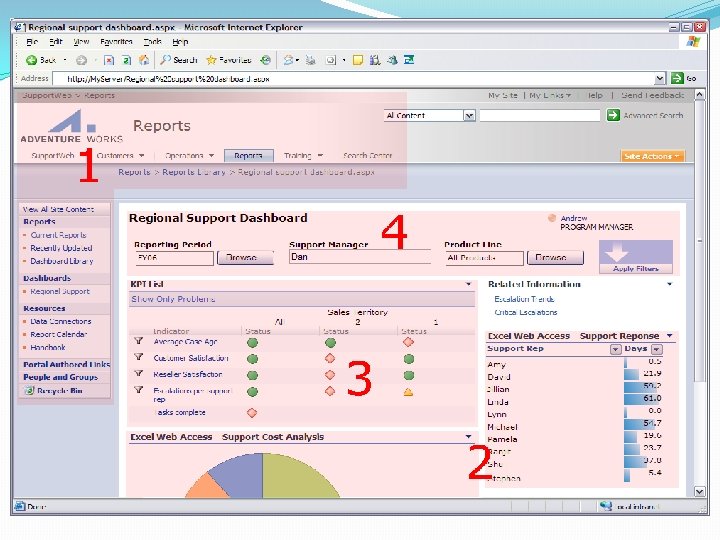Click the Recycle Bin icon in left navigation
The width and height of the screenshot is (720, 540).
(29, 391)
